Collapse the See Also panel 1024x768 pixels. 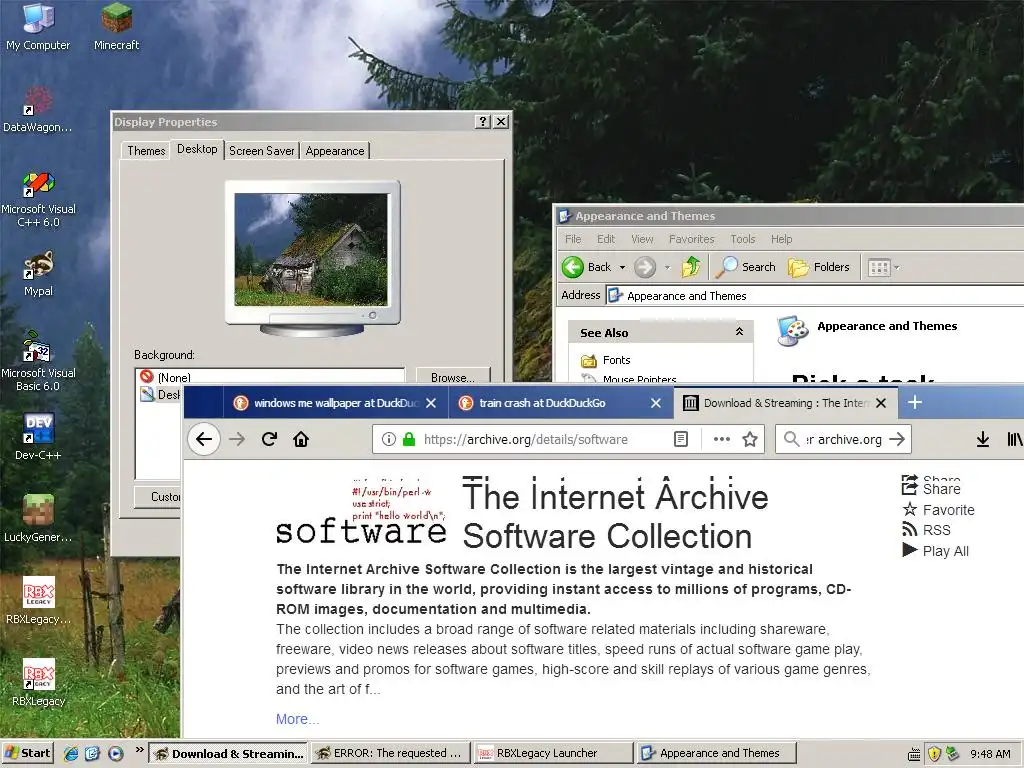pos(739,332)
